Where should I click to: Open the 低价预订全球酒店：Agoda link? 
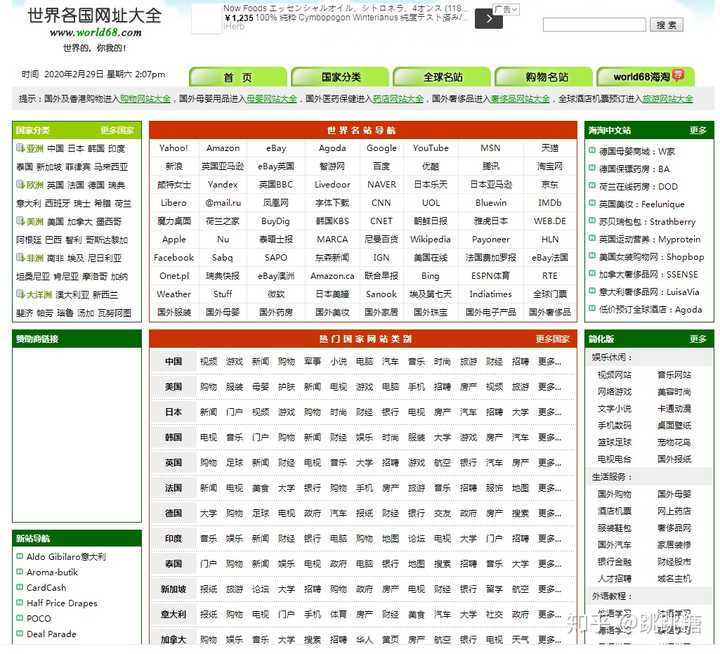(651, 310)
